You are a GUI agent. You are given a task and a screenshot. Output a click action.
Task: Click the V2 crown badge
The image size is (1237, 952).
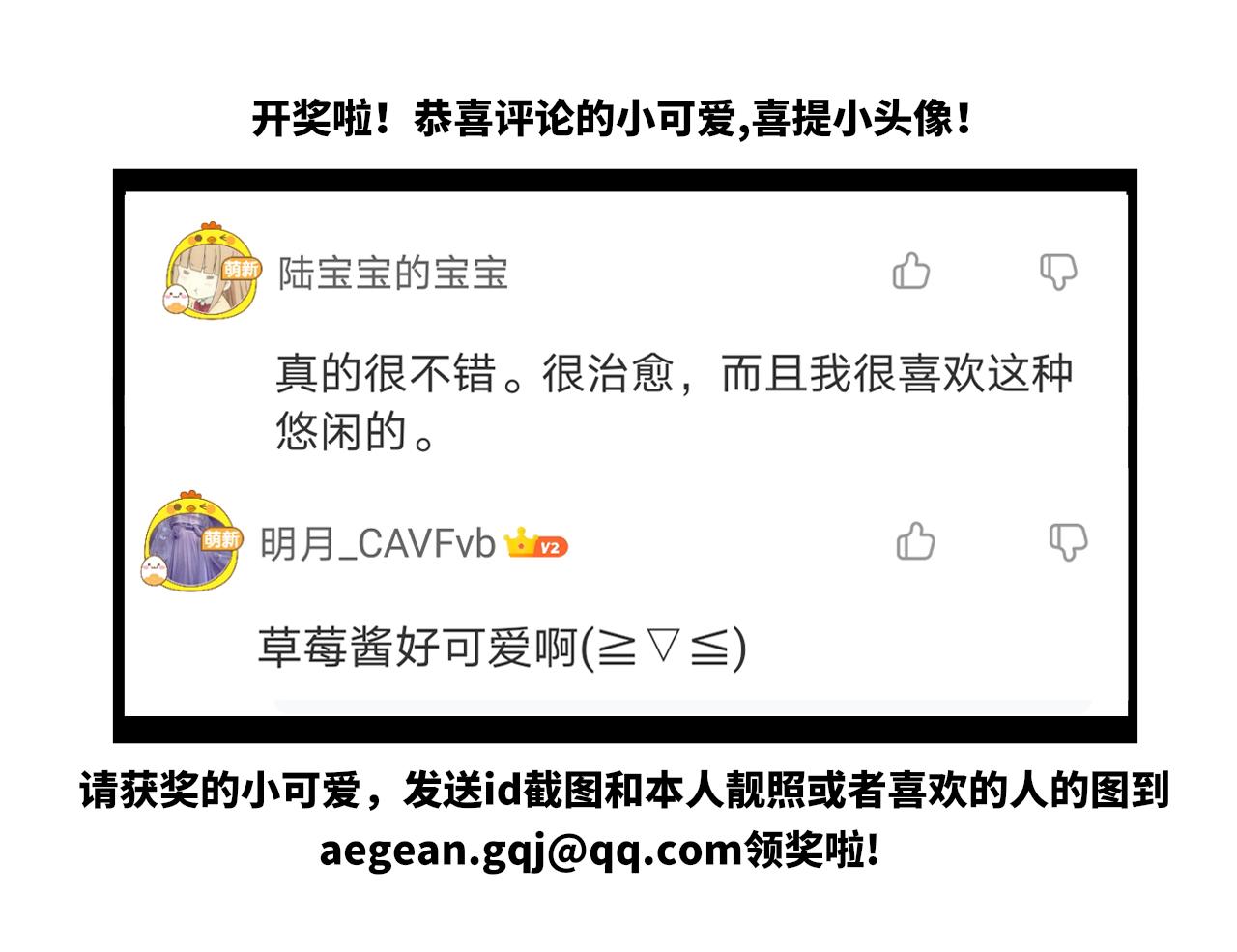(535, 543)
